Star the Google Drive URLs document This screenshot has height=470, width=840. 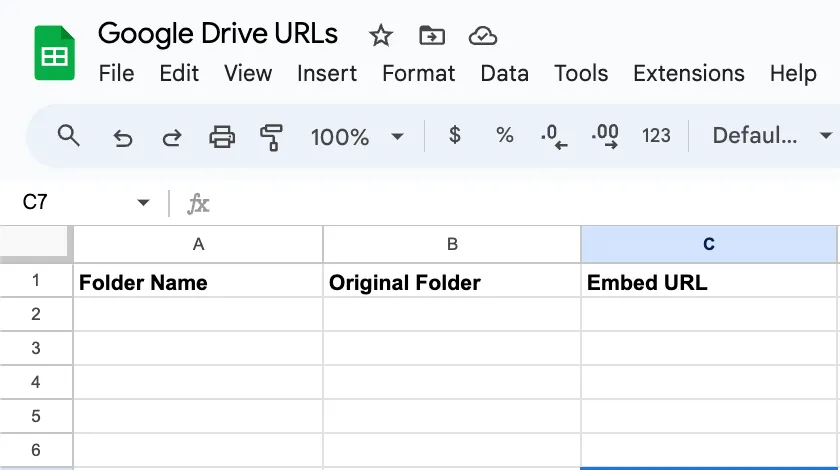click(x=381, y=36)
